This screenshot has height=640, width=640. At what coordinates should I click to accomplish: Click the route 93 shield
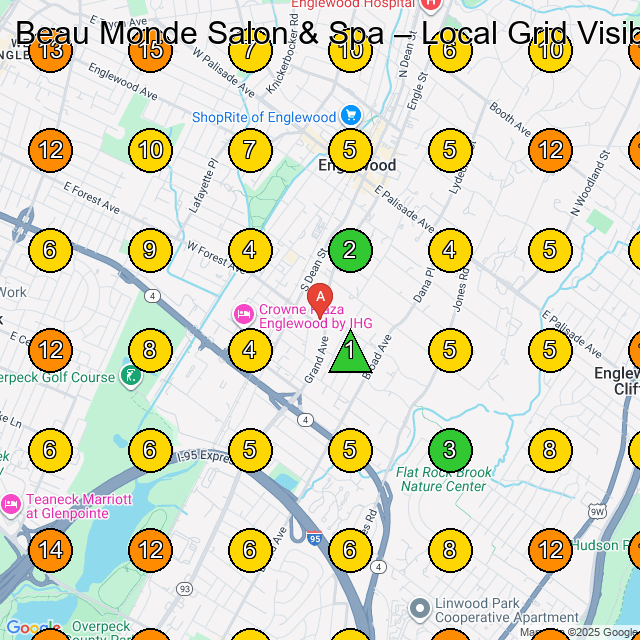coord(184,589)
